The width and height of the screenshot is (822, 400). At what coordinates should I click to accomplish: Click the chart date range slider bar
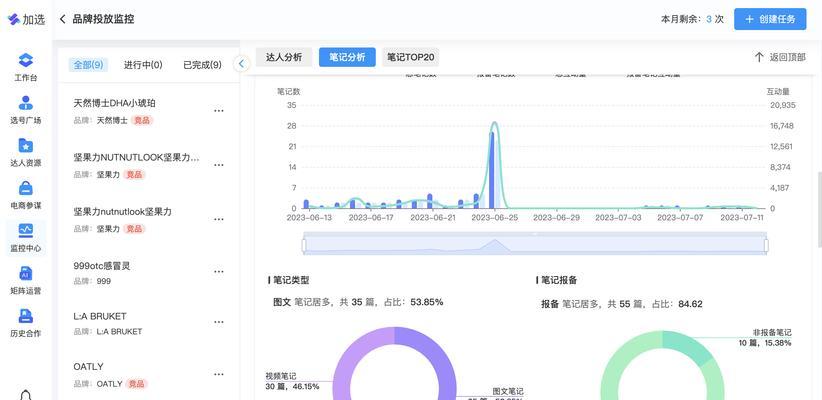535,244
